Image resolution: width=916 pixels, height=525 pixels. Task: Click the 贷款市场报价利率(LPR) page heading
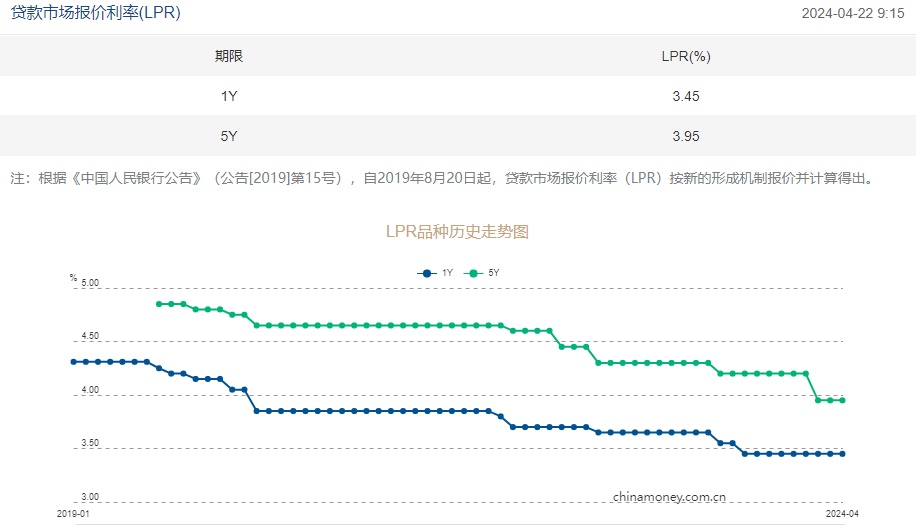96,14
